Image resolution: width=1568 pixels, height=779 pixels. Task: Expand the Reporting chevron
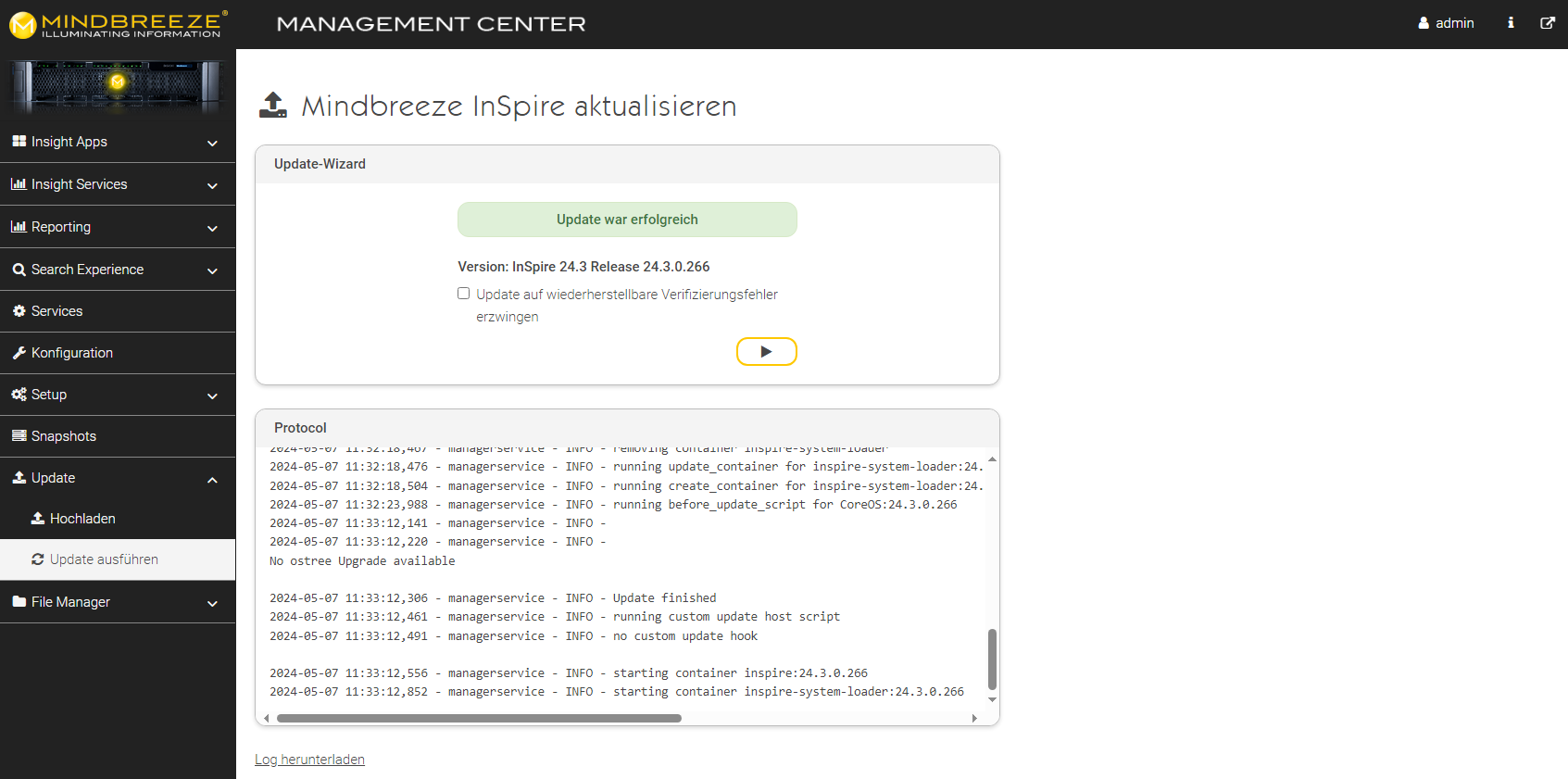coord(212,228)
